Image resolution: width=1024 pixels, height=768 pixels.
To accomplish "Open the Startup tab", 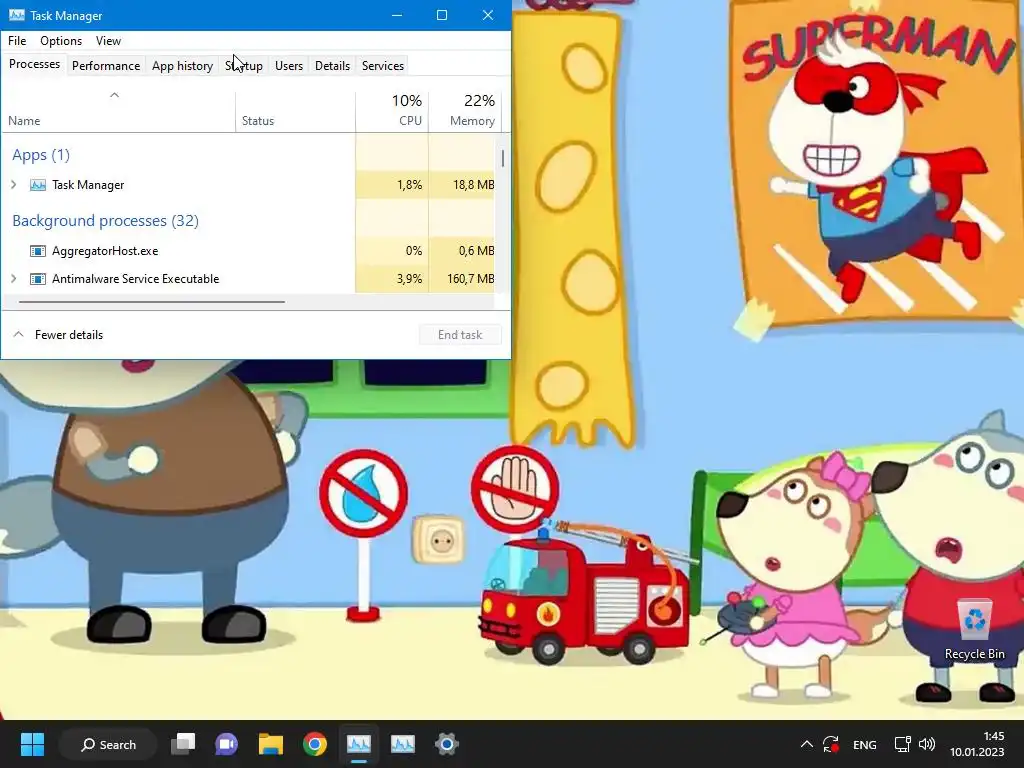I will pyautogui.click(x=244, y=65).
